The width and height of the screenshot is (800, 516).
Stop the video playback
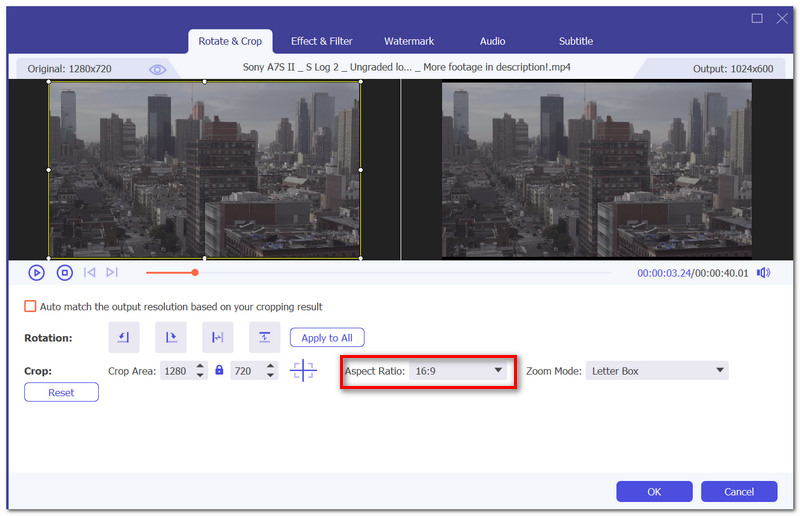pos(64,273)
